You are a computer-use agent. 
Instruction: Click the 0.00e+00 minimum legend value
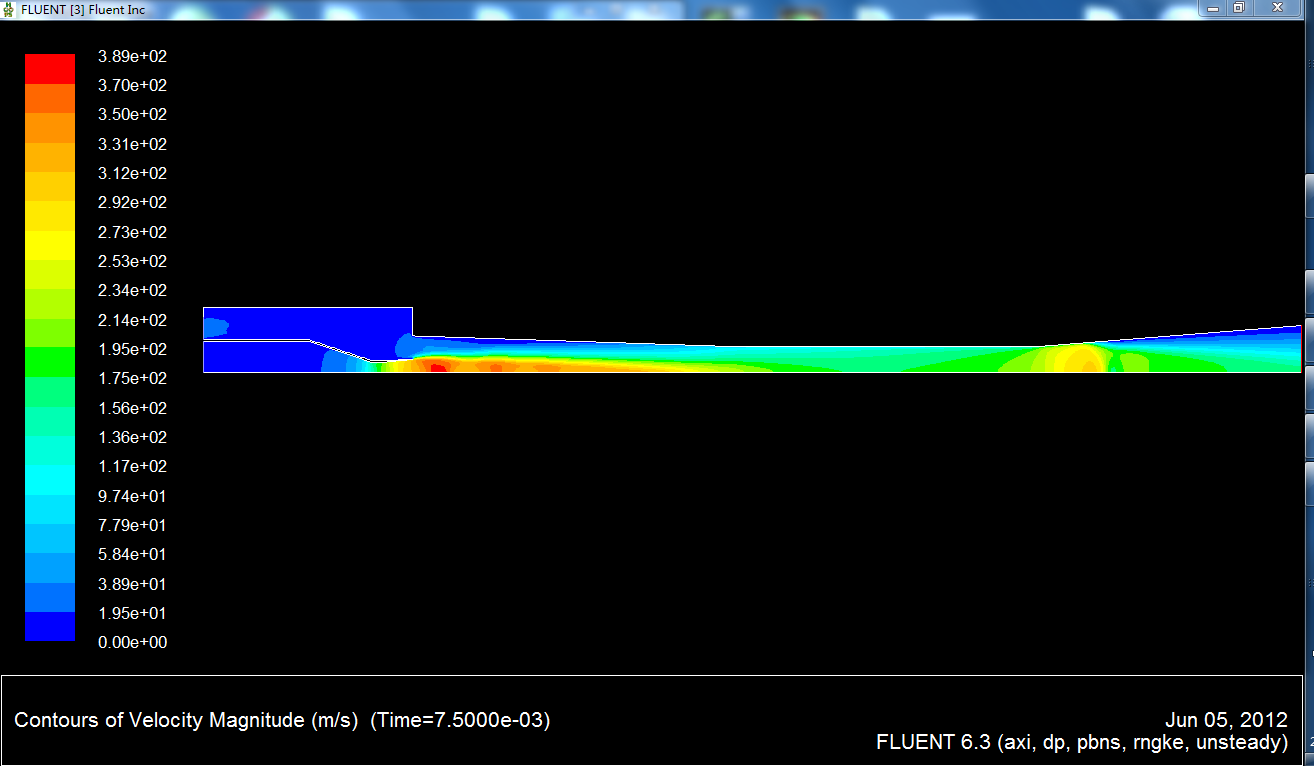[132, 642]
